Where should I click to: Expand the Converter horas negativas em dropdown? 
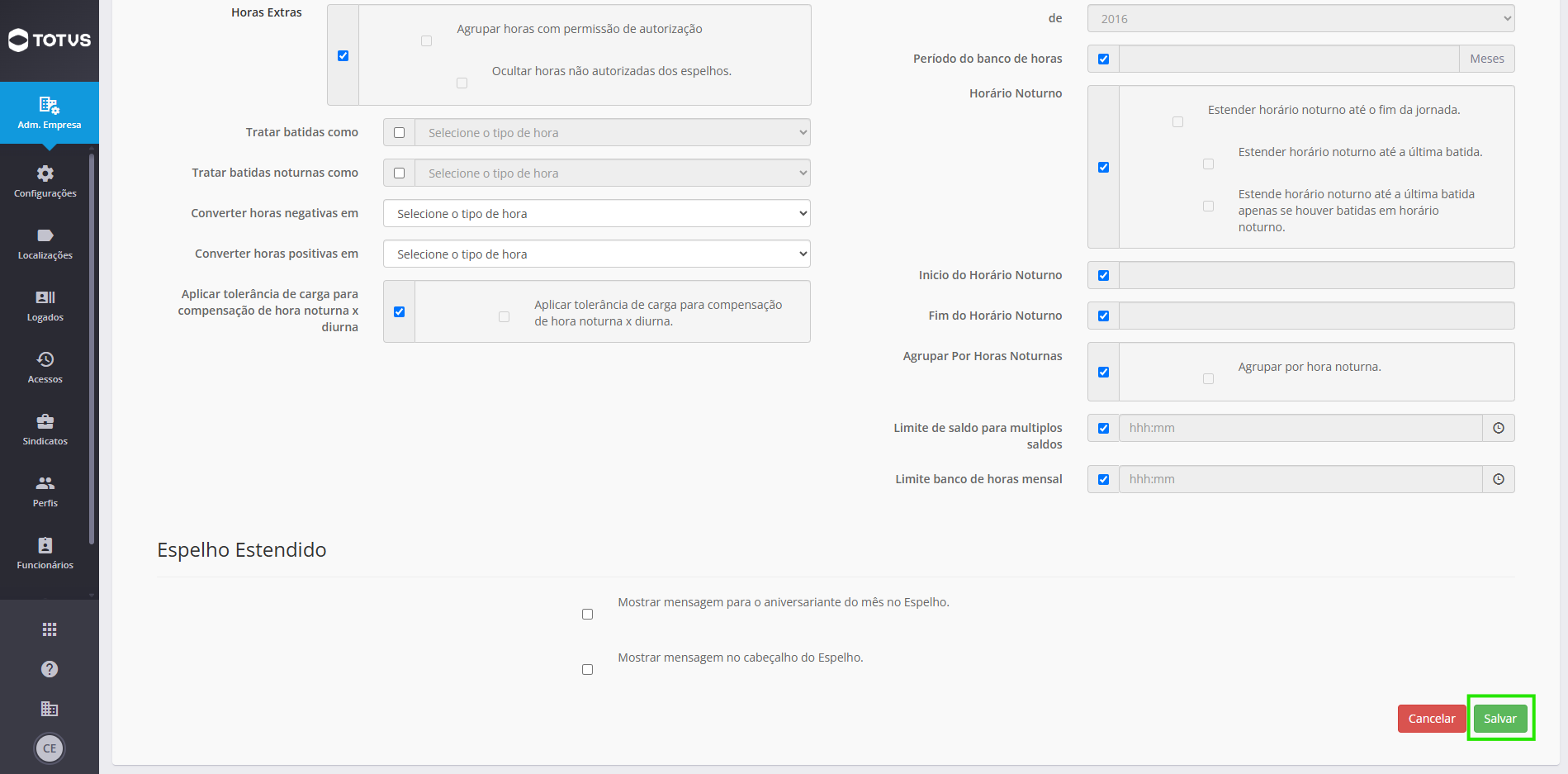coord(597,213)
